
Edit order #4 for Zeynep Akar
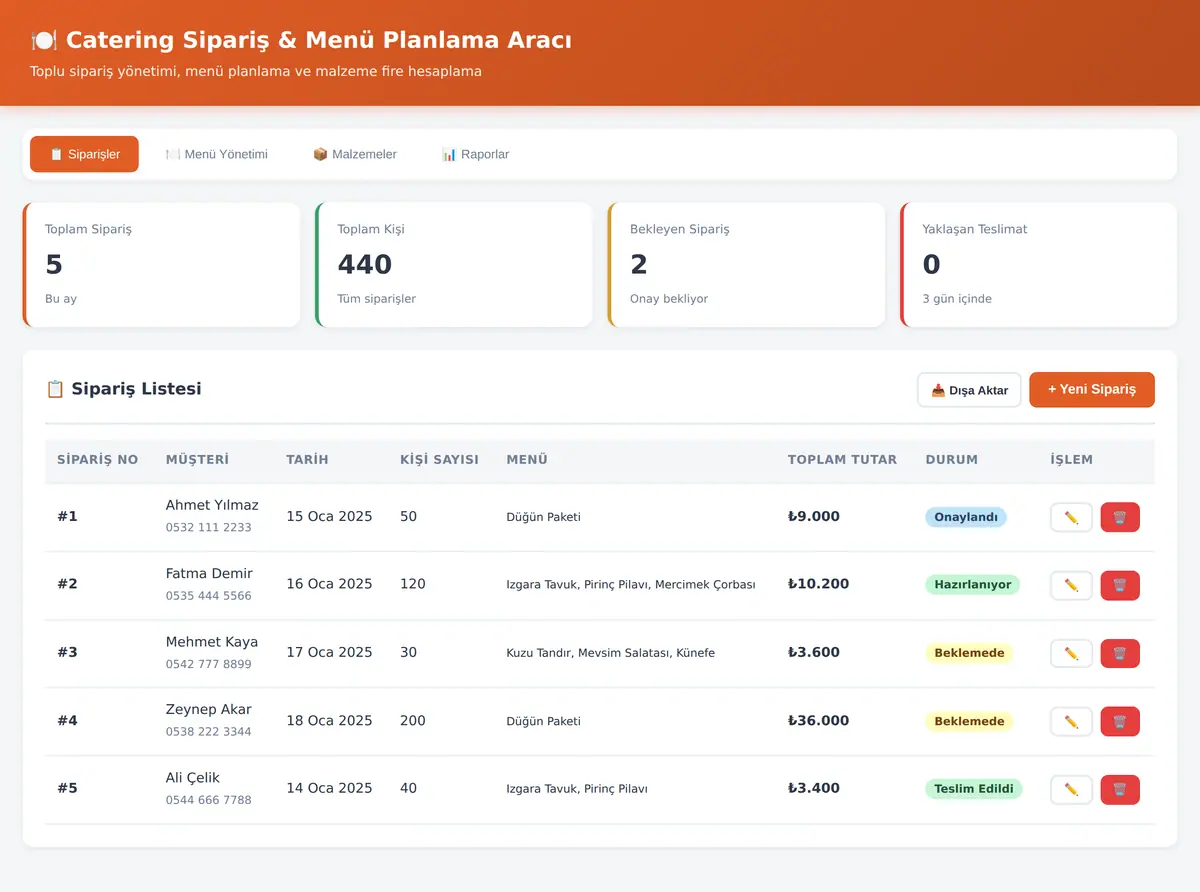point(1071,721)
